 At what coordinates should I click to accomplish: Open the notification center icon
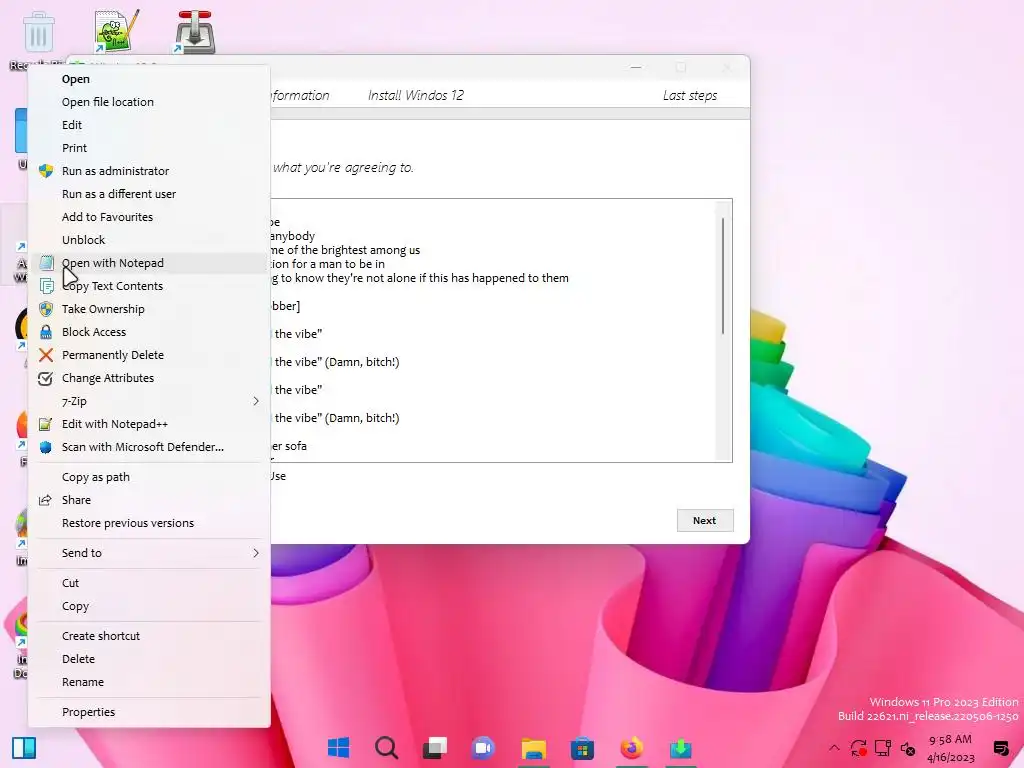coord(1000,748)
